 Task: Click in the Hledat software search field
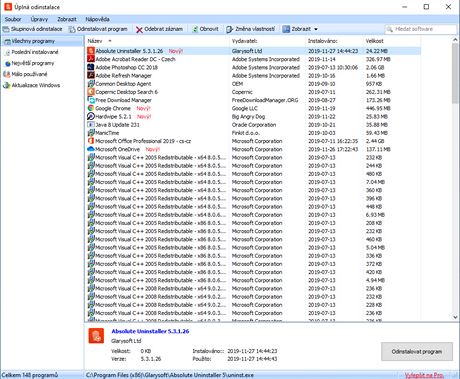[421, 29]
